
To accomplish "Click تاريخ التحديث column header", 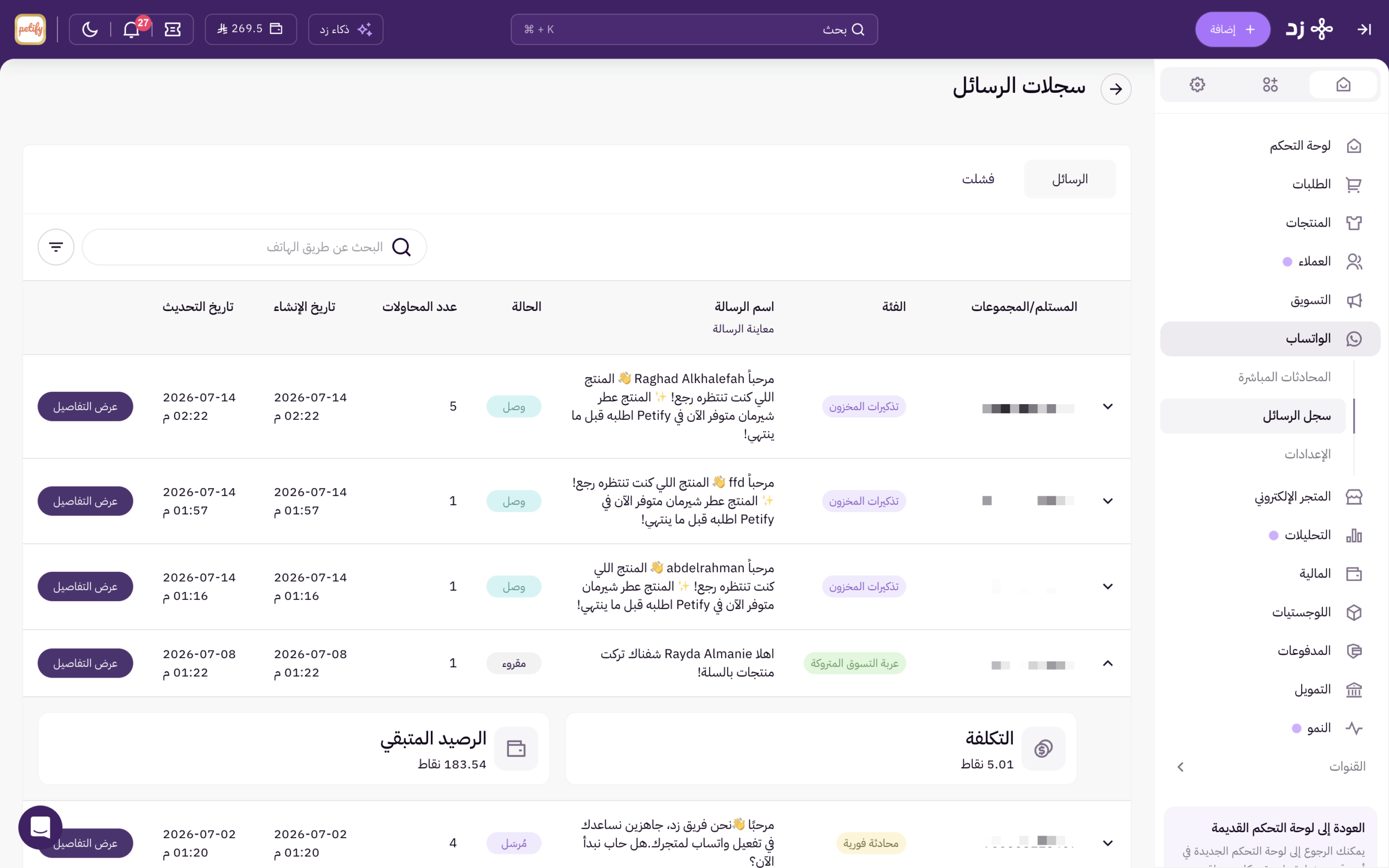I will 197,307.
